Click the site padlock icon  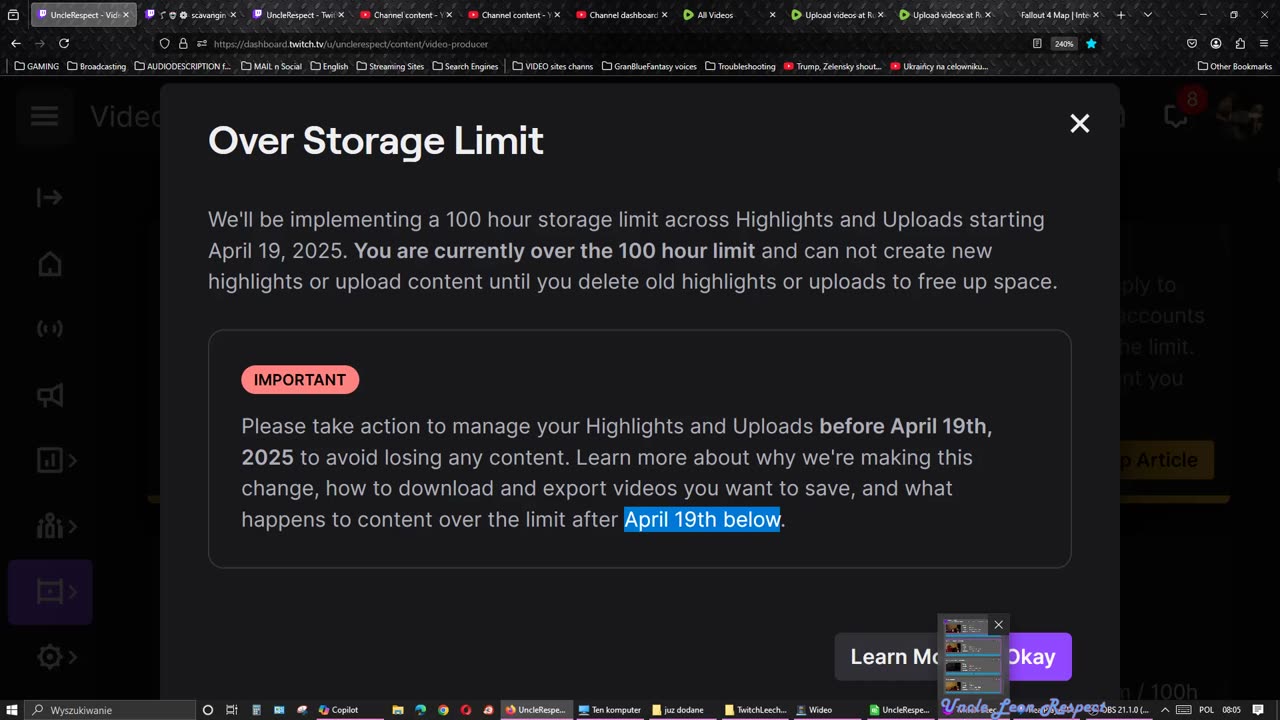(x=183, y=44)
